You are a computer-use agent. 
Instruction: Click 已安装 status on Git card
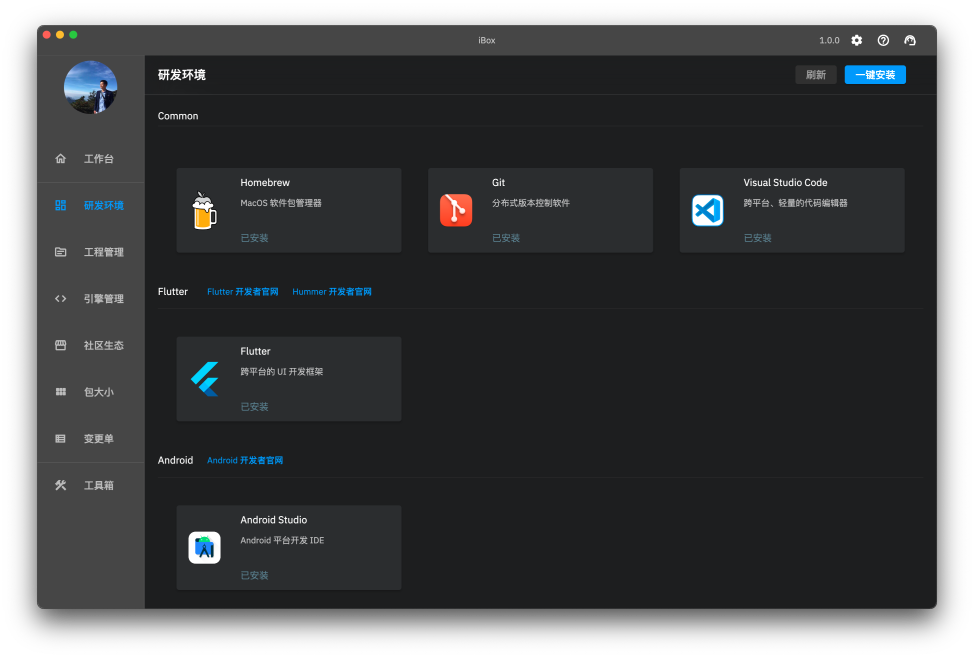pos(506,238)
